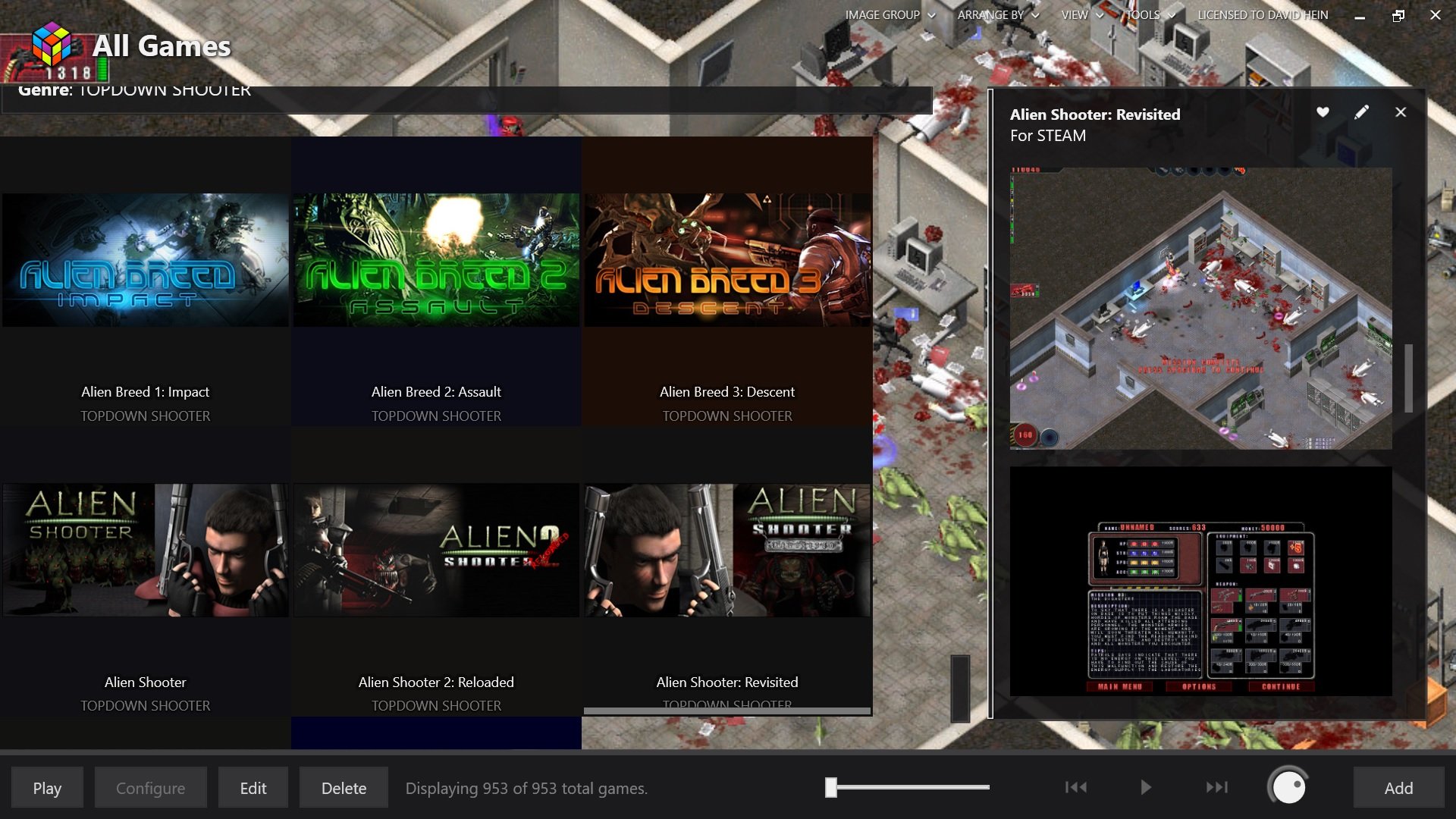This screenshot has height=819, width=1456.
Task: Open the Arrange By dropdown menu
Action: pos(998,15)
